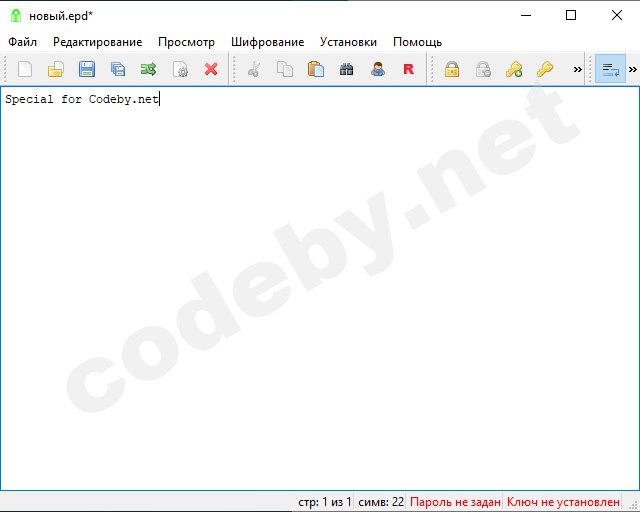The image size is (640, 512).
Task: Click the person avatar toolbar icon
Action: pos(378,69)
